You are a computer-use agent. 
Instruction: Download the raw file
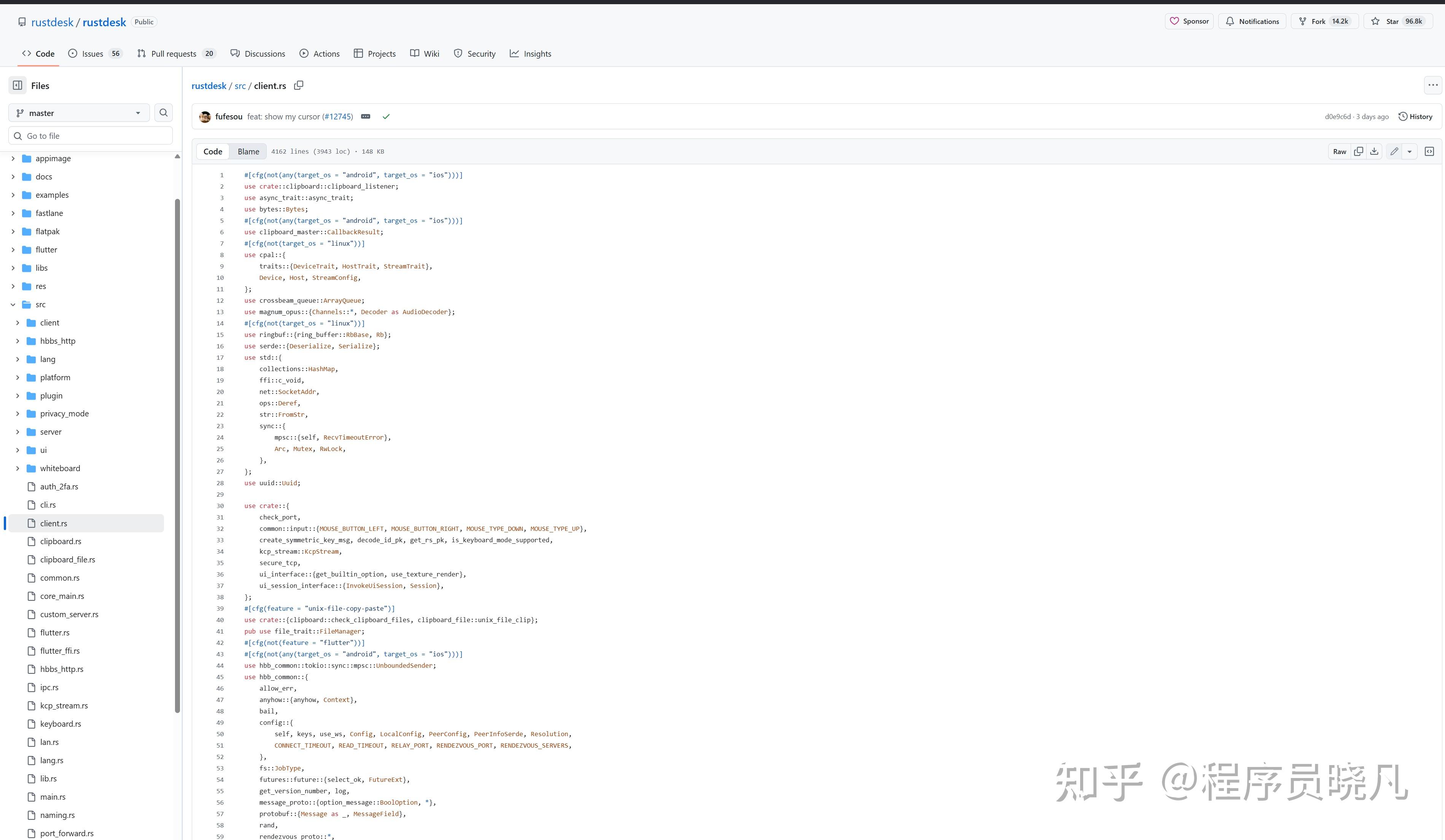1375,151
